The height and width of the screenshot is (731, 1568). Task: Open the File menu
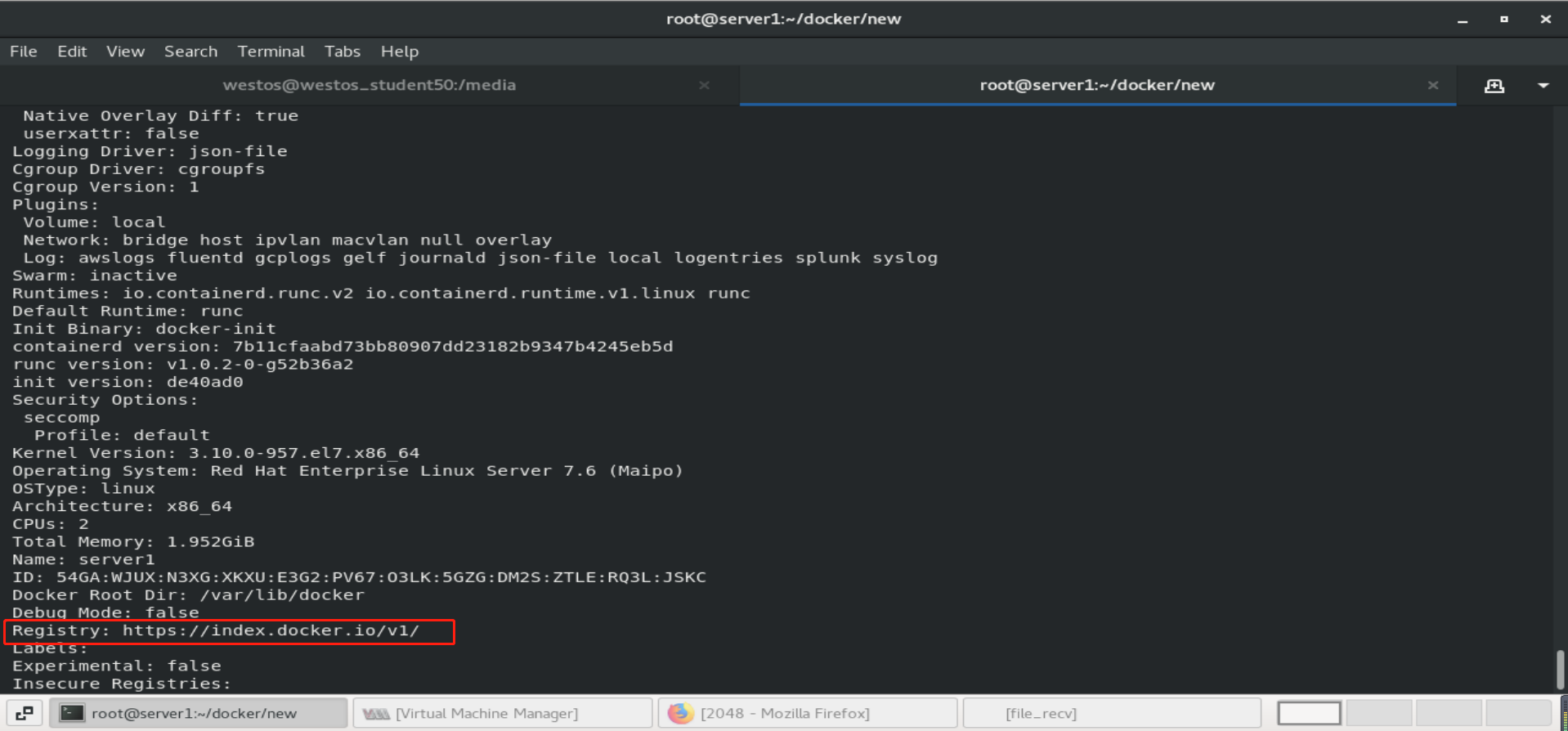click(x=24, y=52)
